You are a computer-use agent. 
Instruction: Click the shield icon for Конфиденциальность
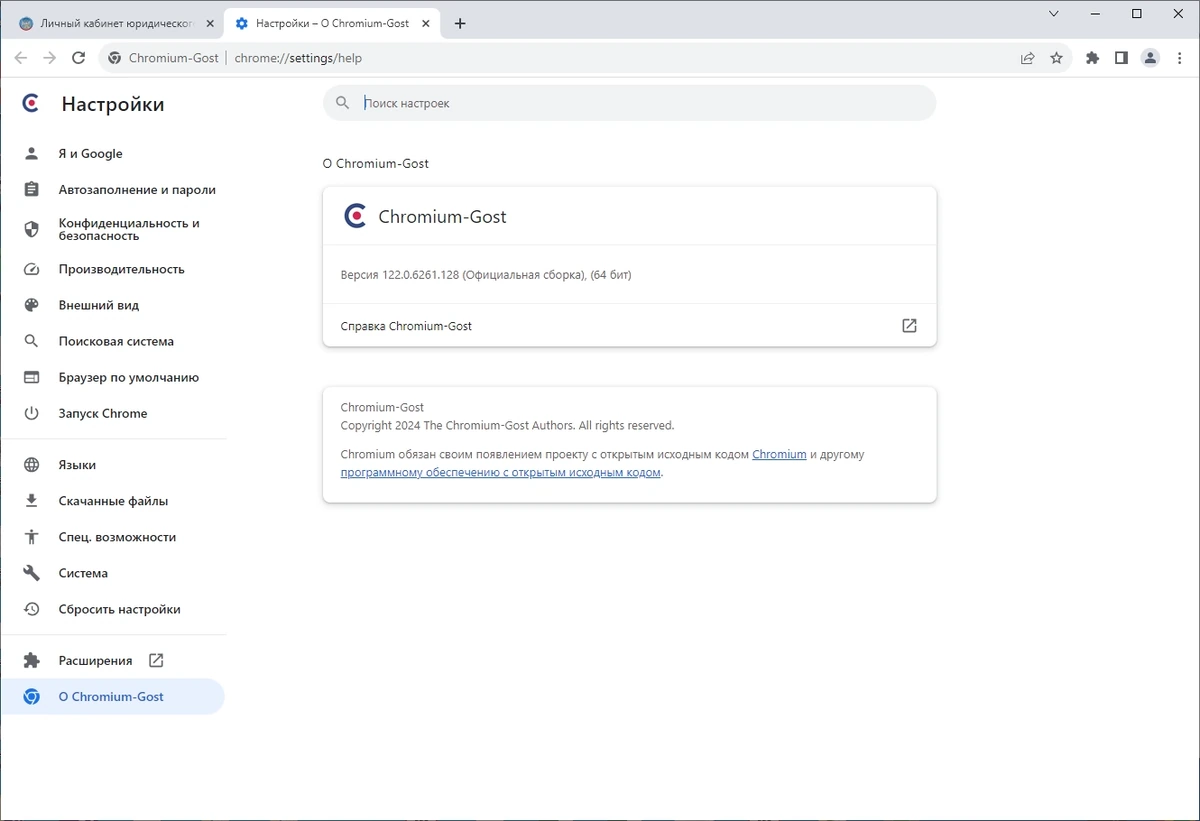click(31, 230)
